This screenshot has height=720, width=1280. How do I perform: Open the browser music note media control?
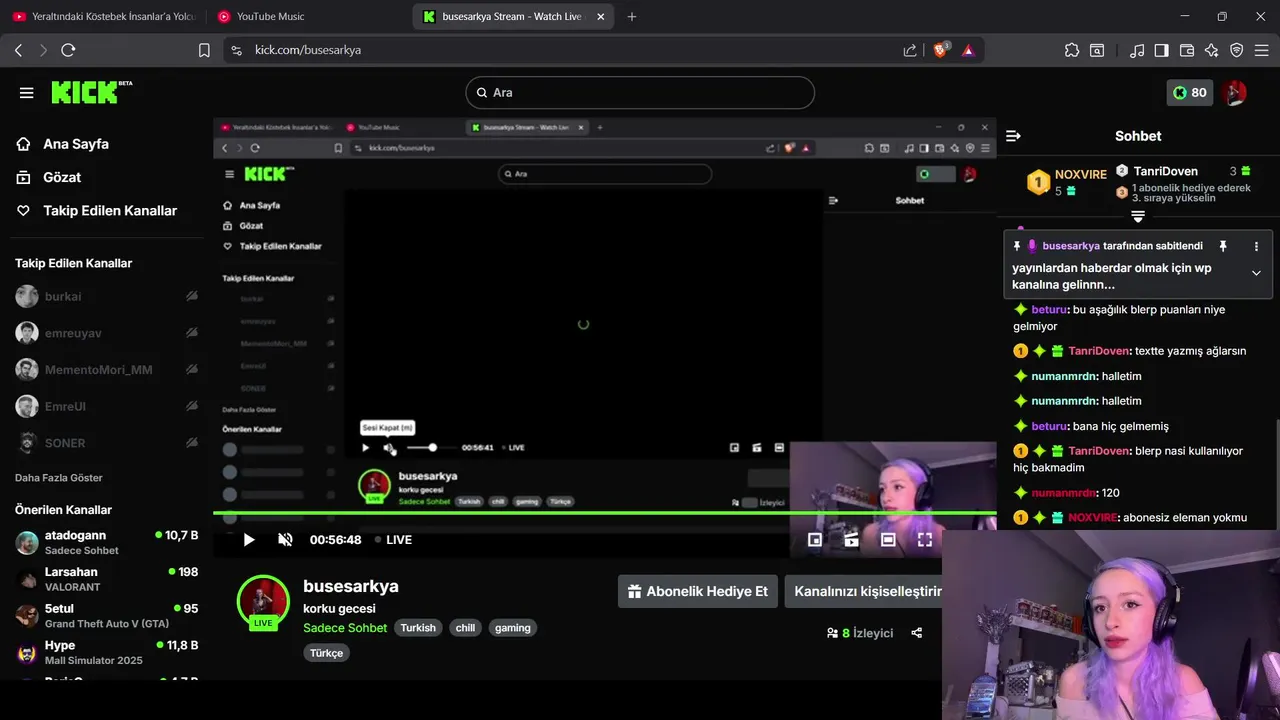1137,50
